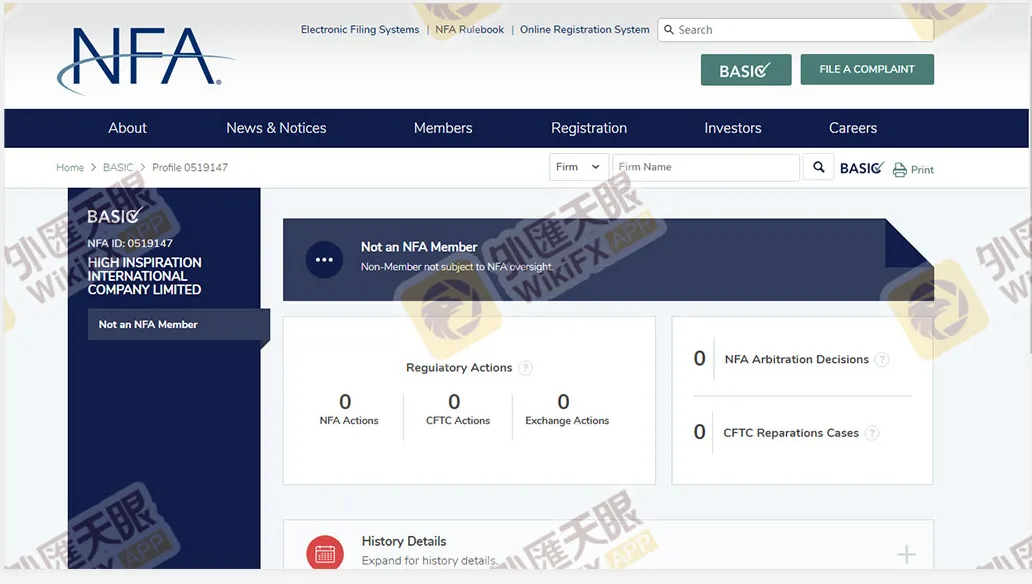Open Online Registration System link
1032x584 pixels.
pyautogui.click(x=584, y=30)
